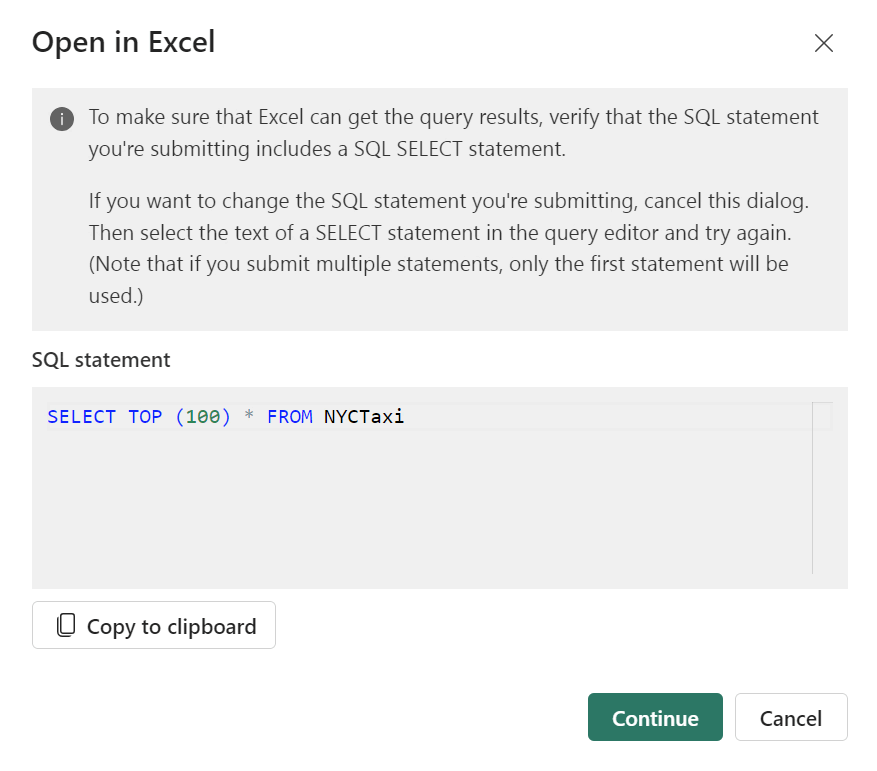
Task: Copy the SQL statement to clipboard
Action: [154, 625]
